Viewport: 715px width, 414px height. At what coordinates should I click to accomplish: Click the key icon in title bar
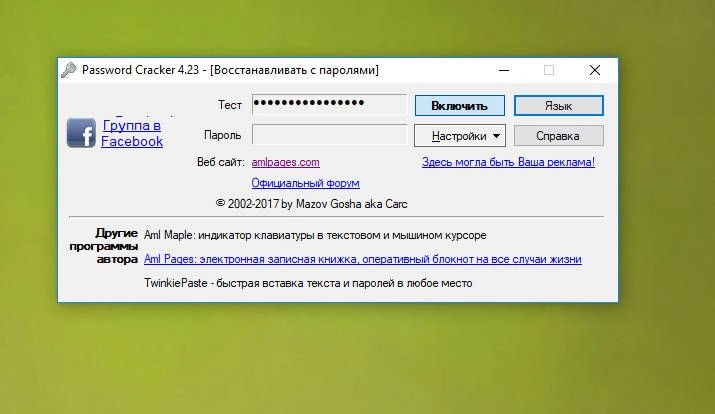click(x=69, y=70)
